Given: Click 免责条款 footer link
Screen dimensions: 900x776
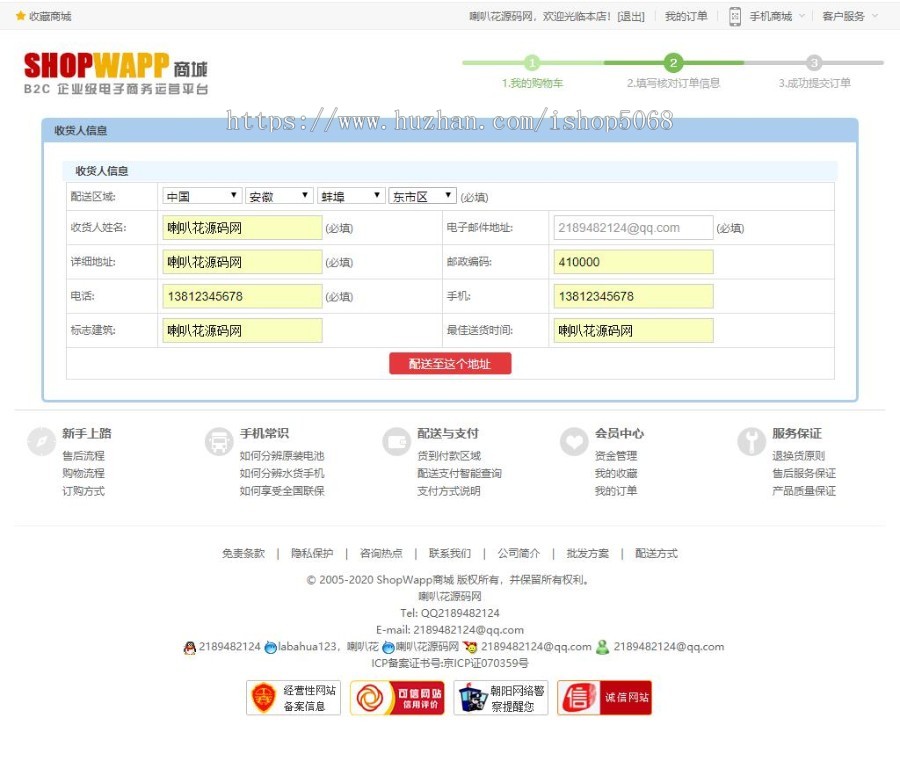Looking at the screenshot, I should tap(243, 553).
